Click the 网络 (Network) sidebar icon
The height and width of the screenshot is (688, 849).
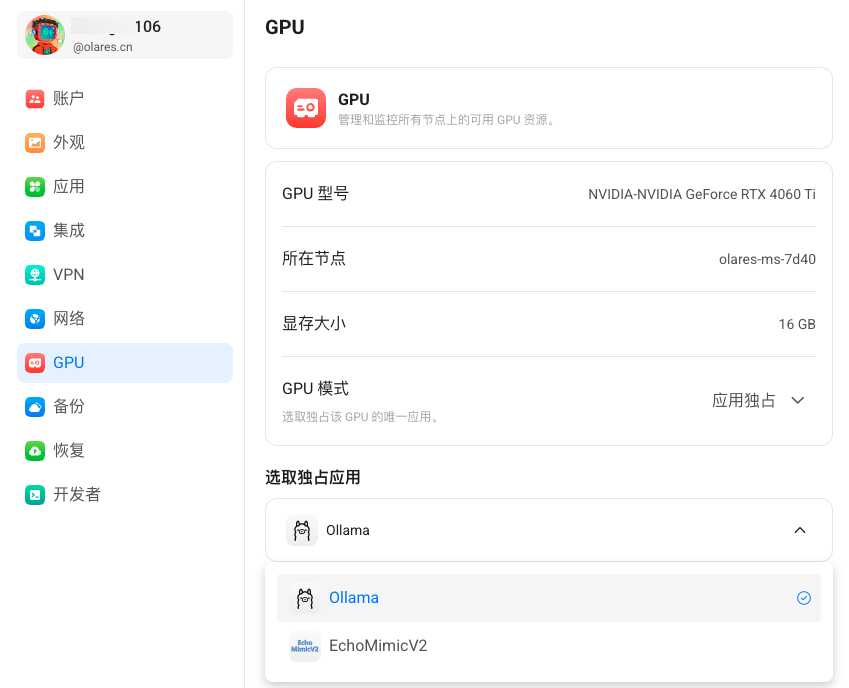click(35, 319)
